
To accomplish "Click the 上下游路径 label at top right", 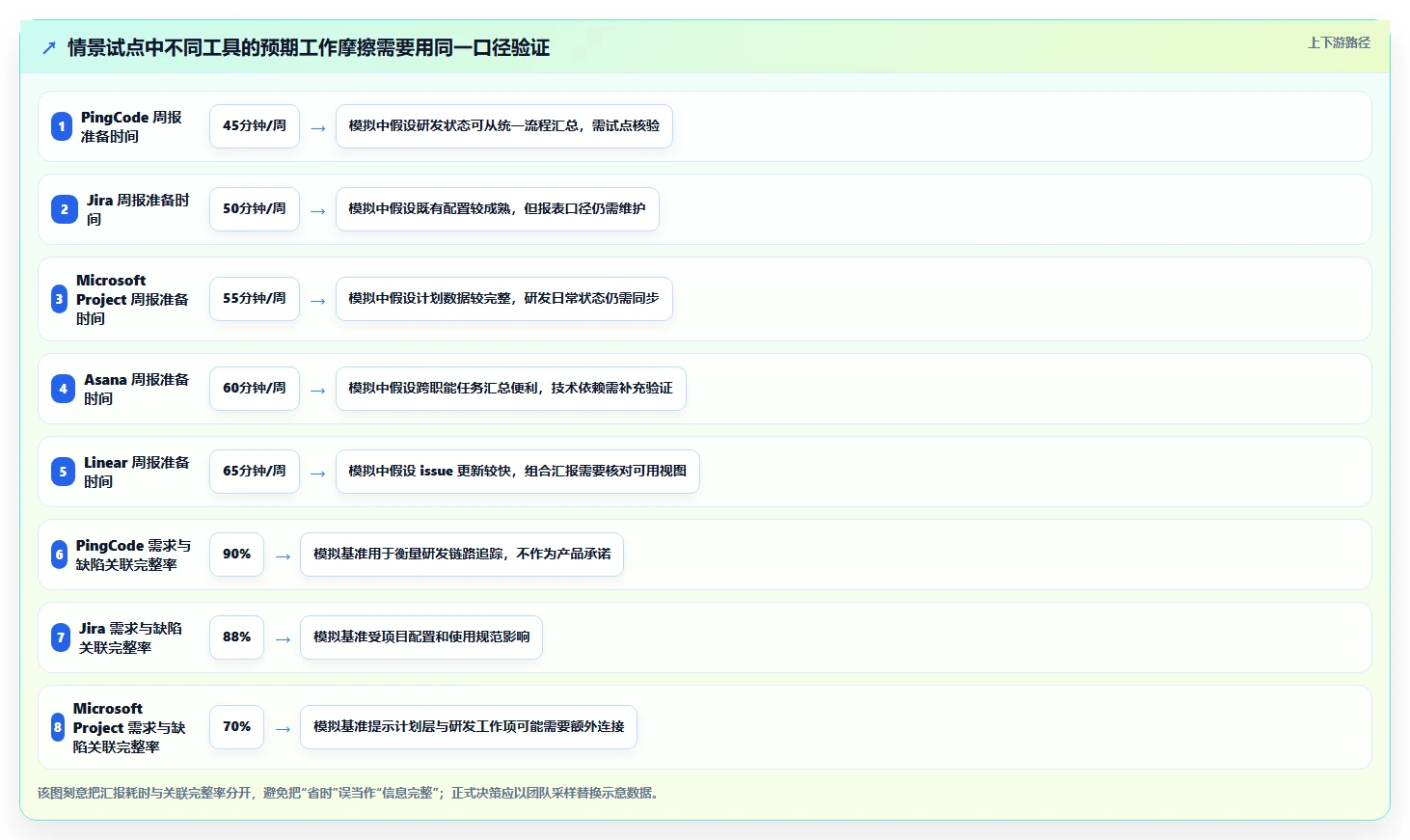I will (x=1339, y=42).
